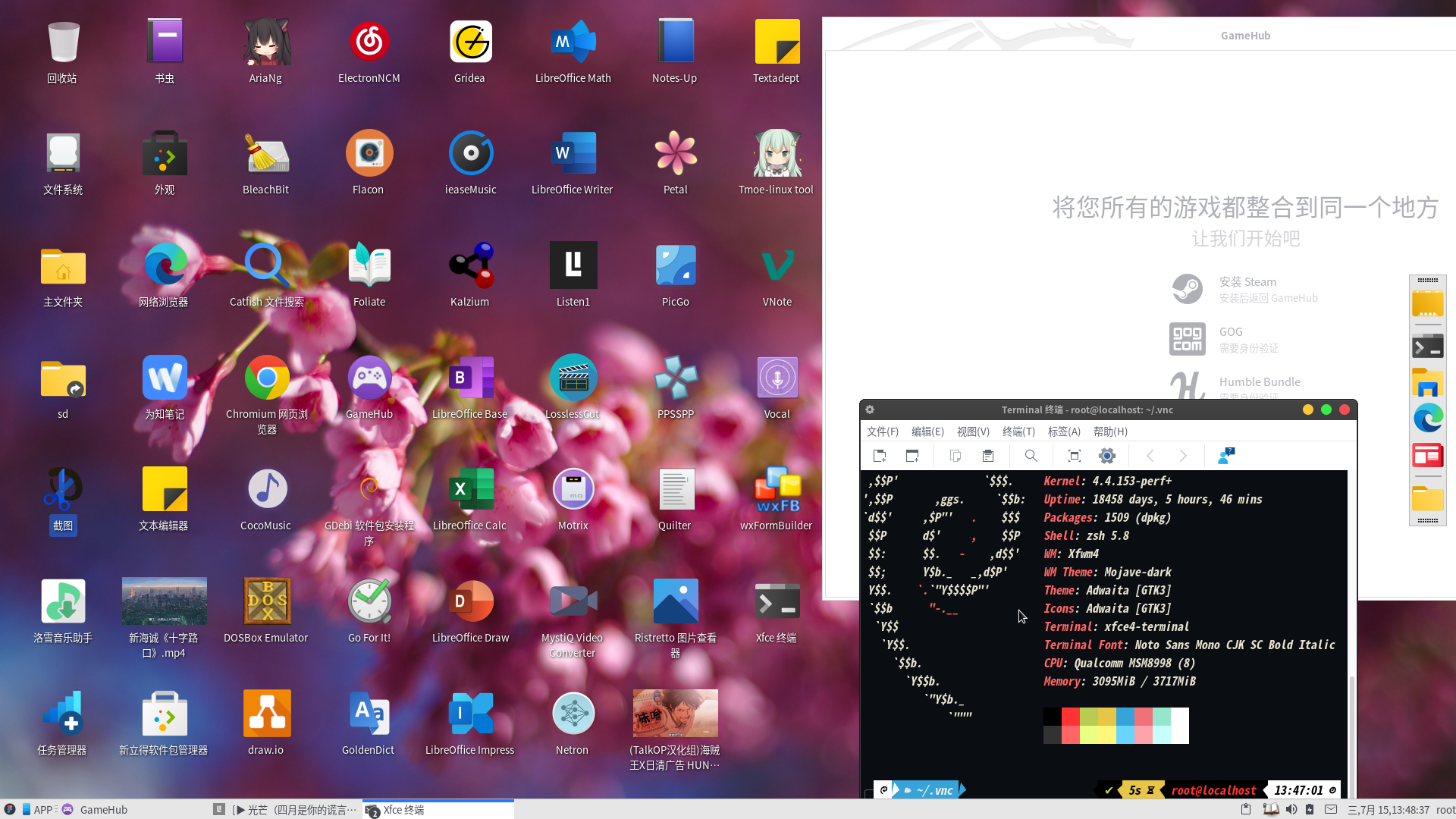Screen dimensions: 1456x819
Task: Open the 编辑(E) menu in terminal
Action: 927,431
